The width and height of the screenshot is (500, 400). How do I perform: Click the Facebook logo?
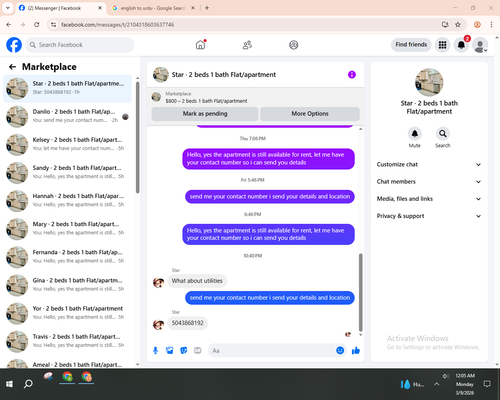pyautogui.click(x=14, y=45)
